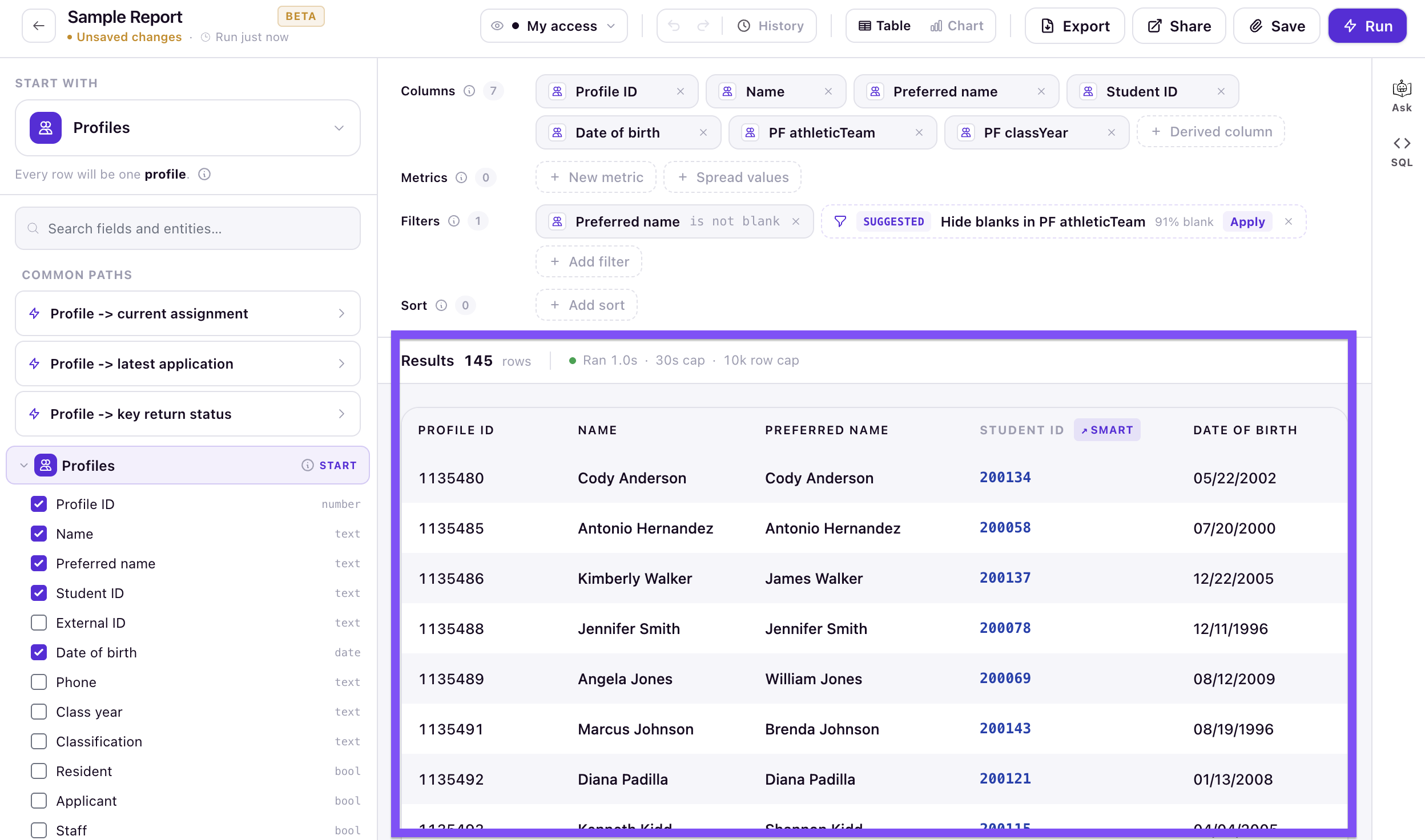
Task: Delete the Preferred name is not blank filter
Action: click(x=796, y=221)
